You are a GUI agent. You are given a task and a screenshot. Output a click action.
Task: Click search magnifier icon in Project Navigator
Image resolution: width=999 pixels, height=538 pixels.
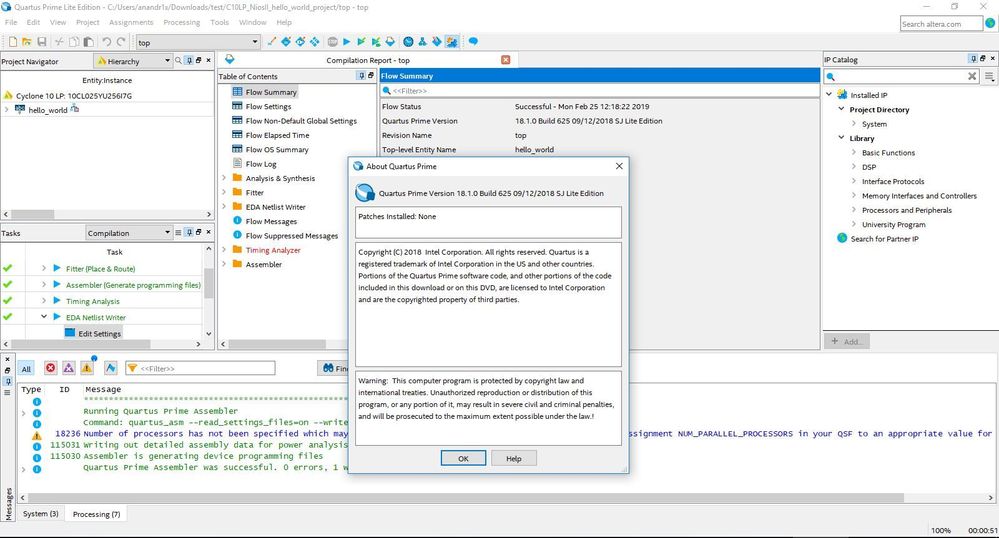[178, 61]
